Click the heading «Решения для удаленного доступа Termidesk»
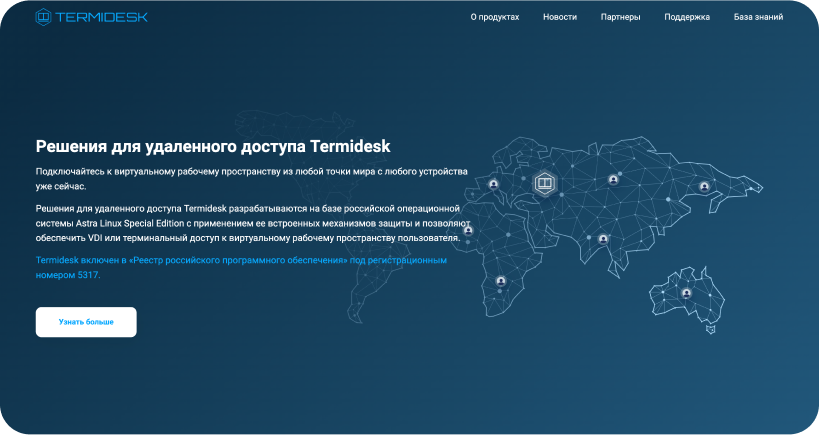The width and height of the screenshot is (819, 435). pyautogui.click(x=213, y=146)
